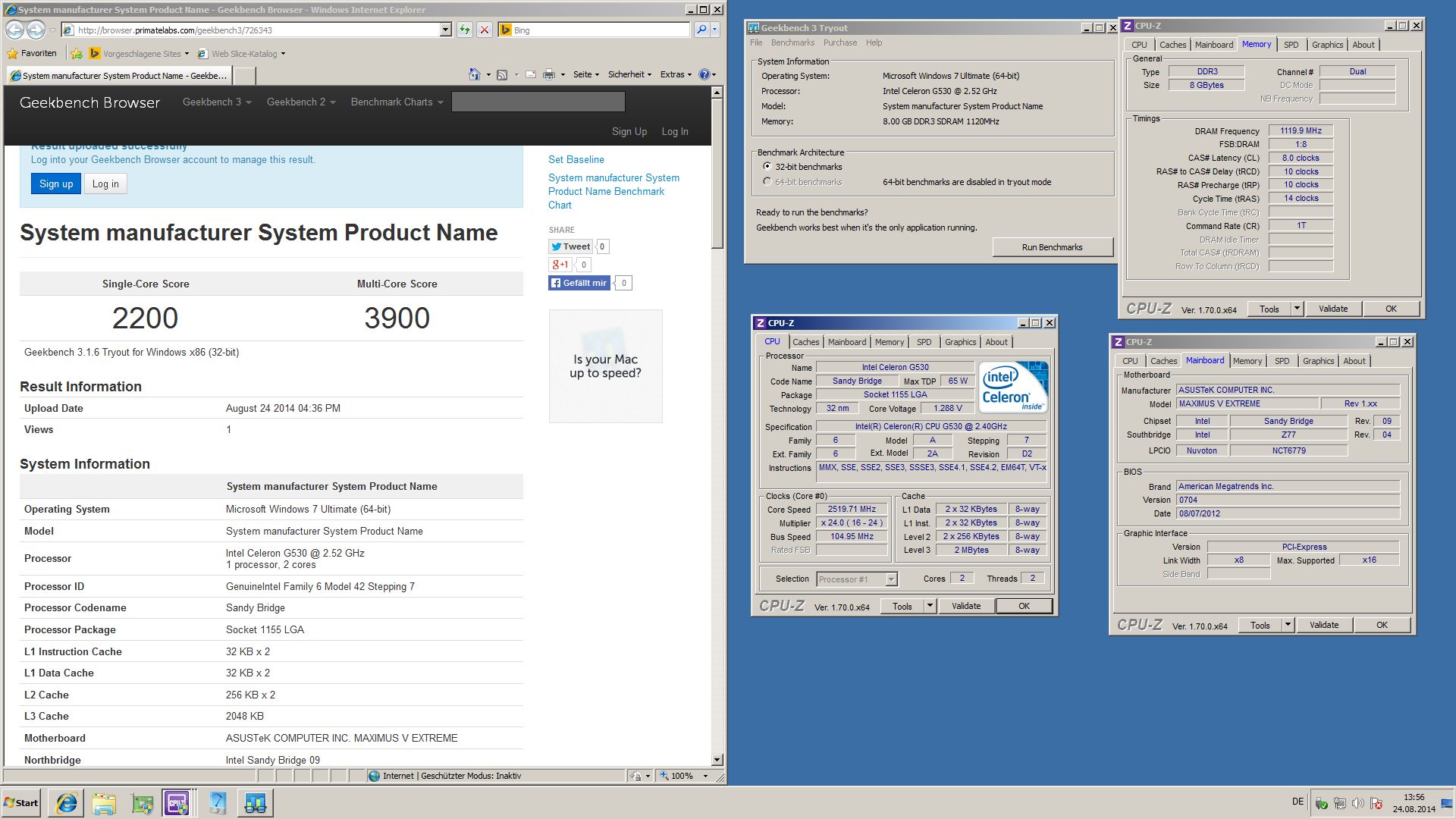Screen dimensions: 1456x819
Task: Open the Purchase menu in Geekbench
Action: [840, 43]
